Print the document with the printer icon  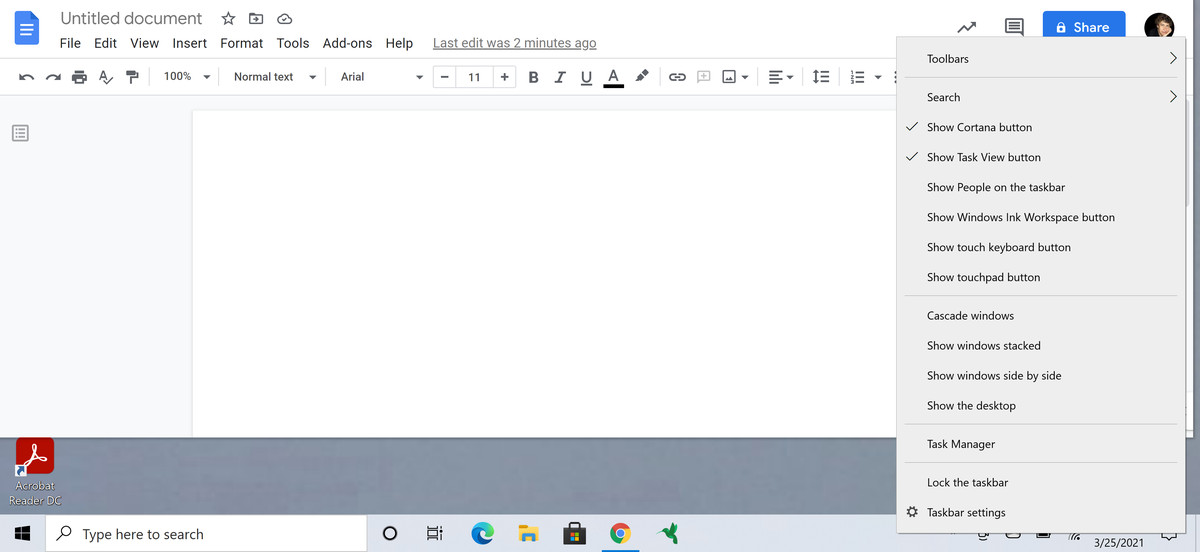(79, 77)
